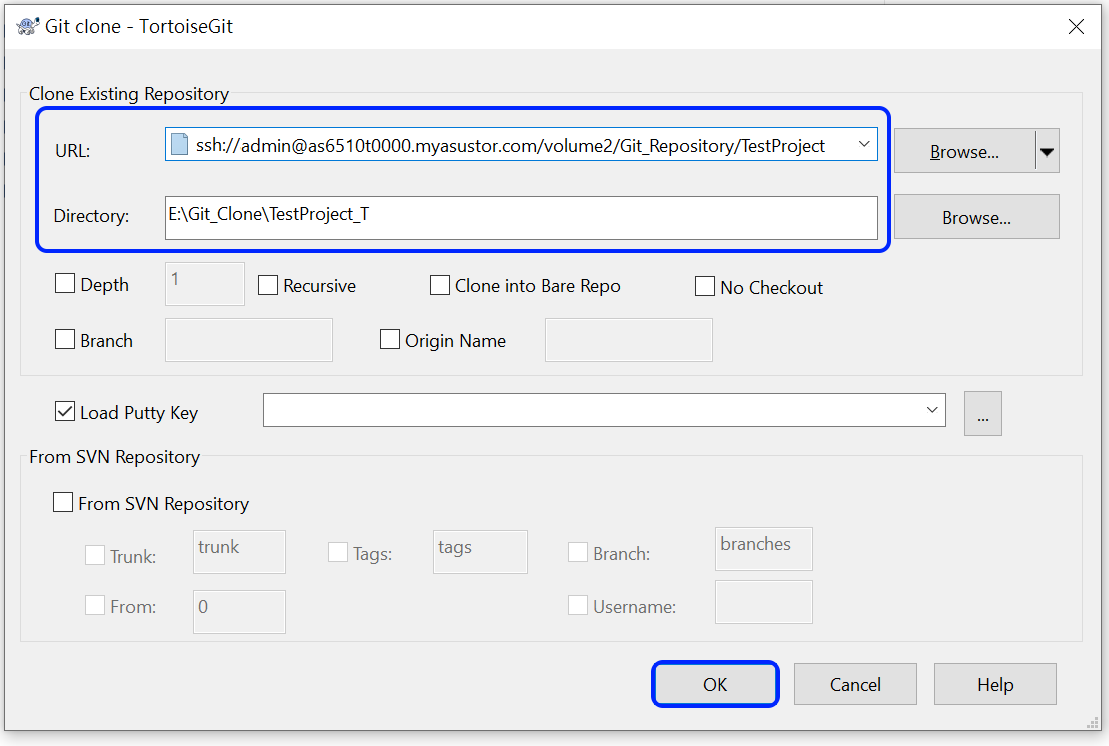This screenshot has width=1109, height=746.
Task: Open the URL Browse button's arrow menu
Action: (1047, 151)
